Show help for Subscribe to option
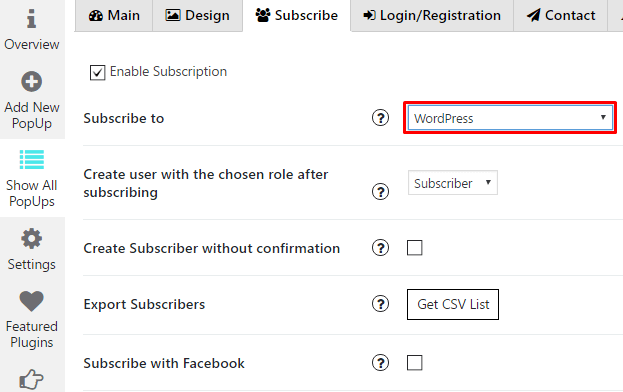The height and width of the screenshot is (392, 623). [380, 118]
